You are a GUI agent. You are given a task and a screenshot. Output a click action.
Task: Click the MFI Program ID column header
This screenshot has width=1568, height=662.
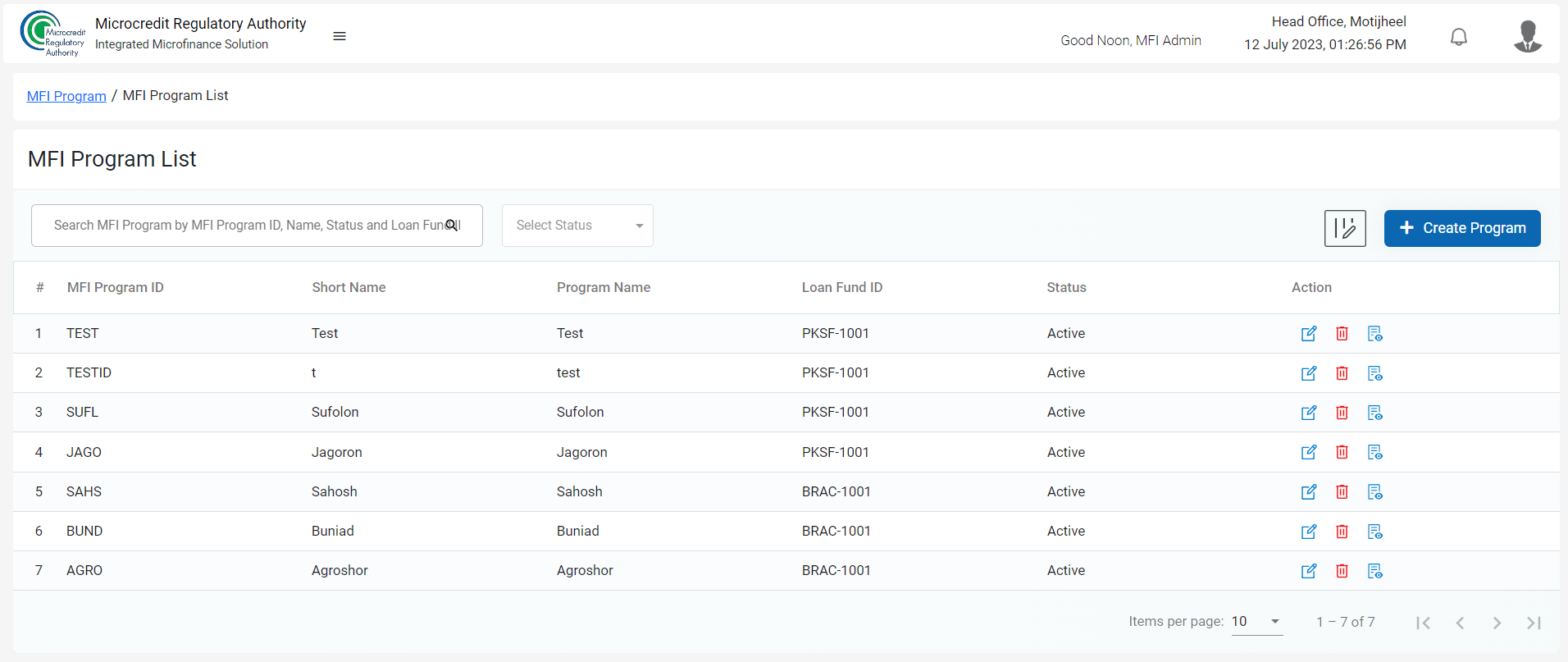[x=116, y=287]
